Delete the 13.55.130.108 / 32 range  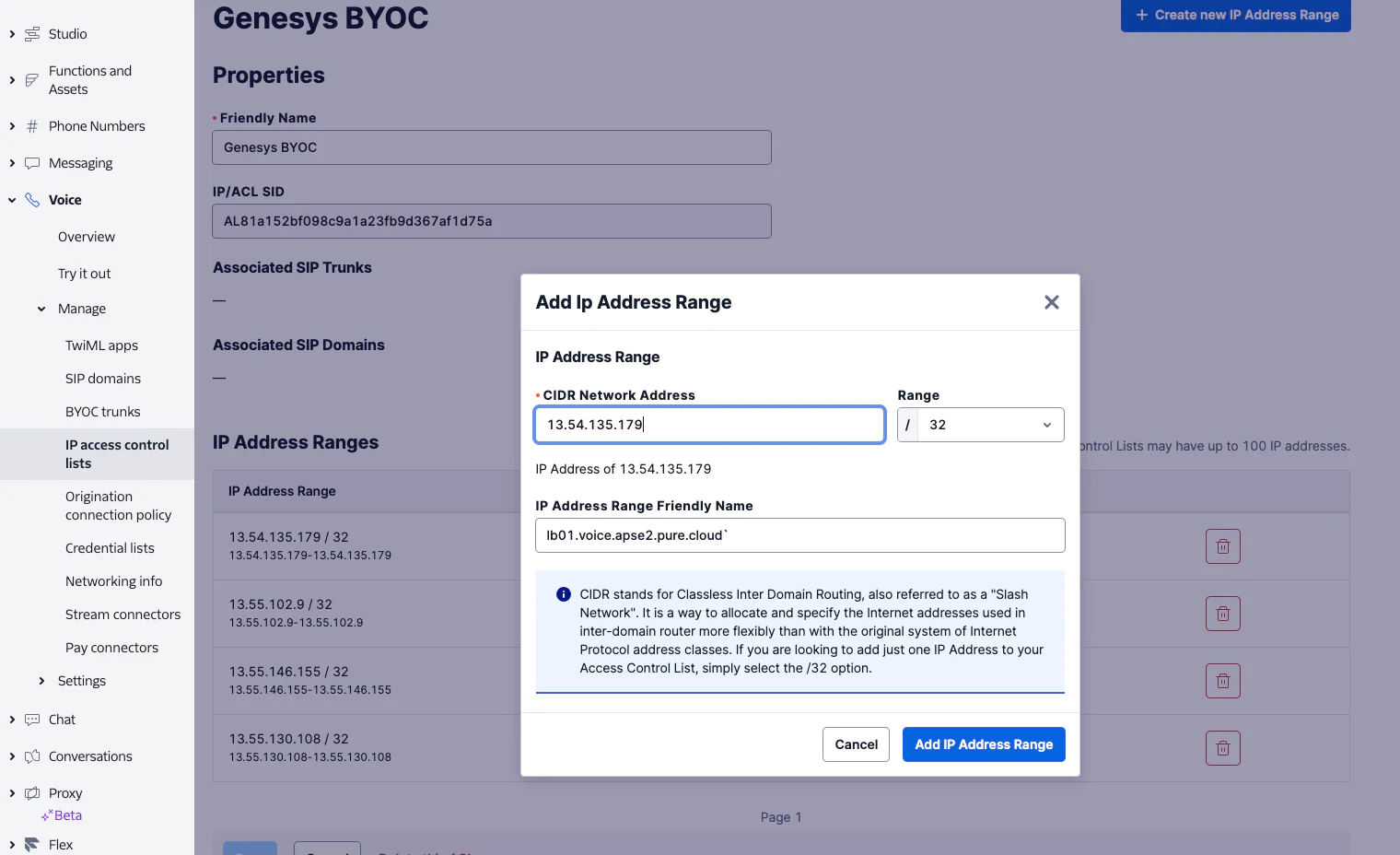click(1223, 748)
